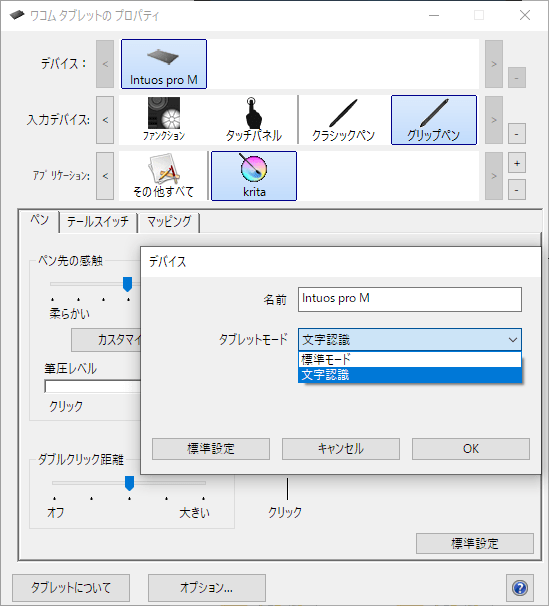The image size is (549, 606).
Task: Click 標準設定 button on the ペン tab
Action: (x=475, y=543)
